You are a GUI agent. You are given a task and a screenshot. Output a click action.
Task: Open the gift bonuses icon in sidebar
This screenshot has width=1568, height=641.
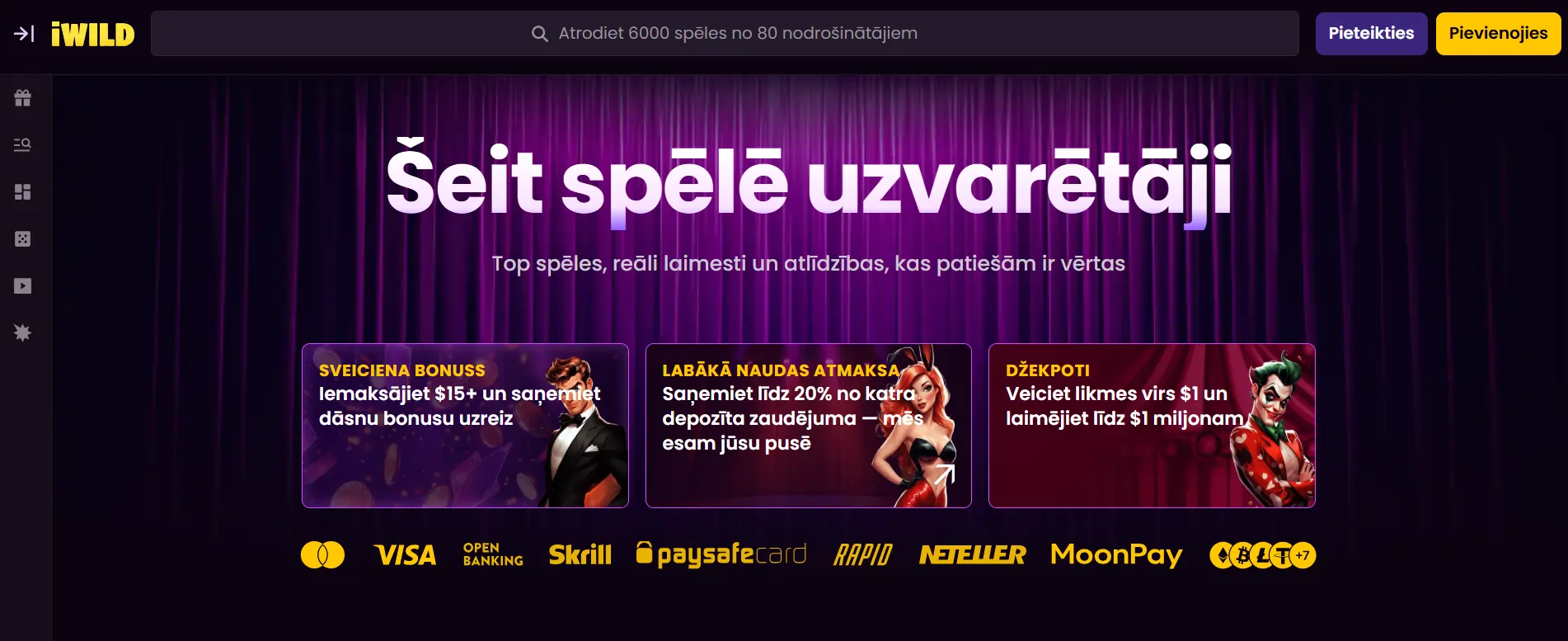point(23,98)
